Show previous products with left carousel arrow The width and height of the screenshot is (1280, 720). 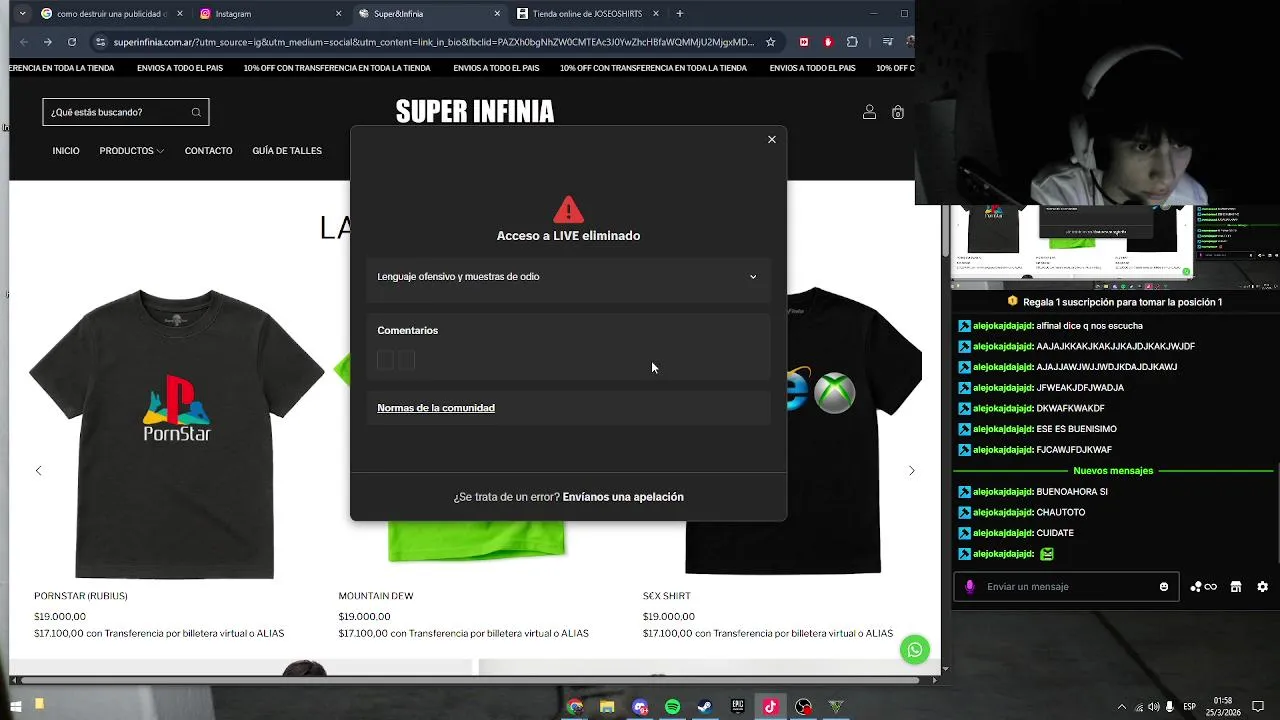click(38, 471)
